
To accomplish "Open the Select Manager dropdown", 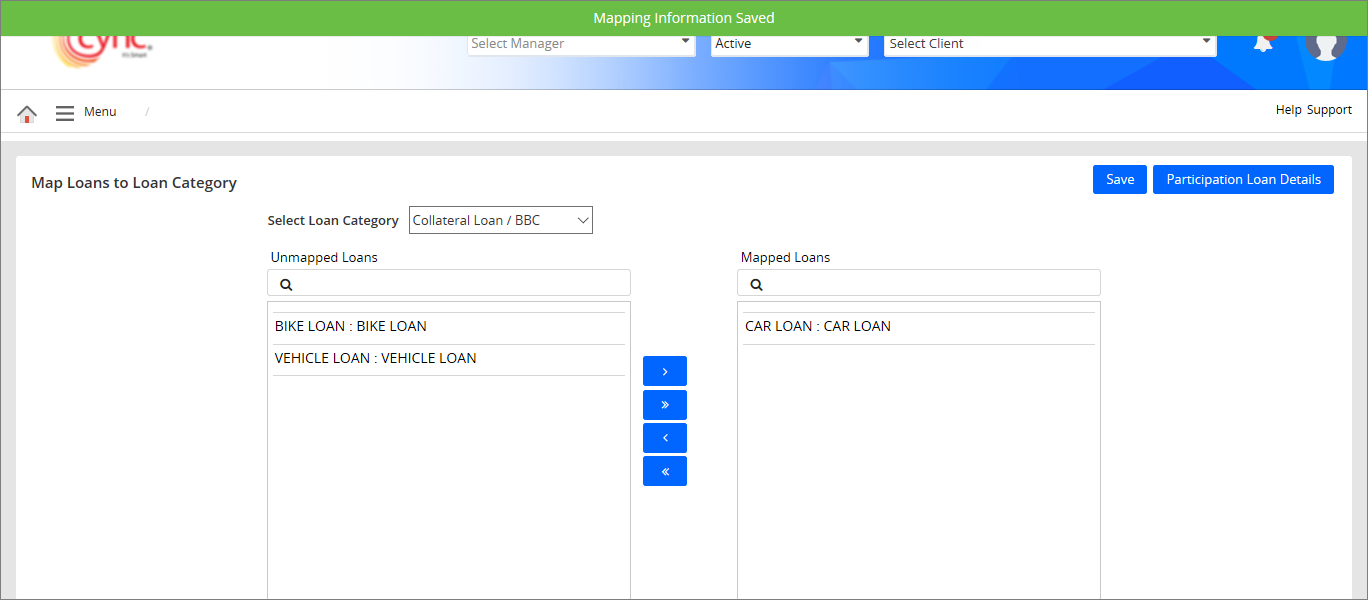I will click(x=581, y=44).
